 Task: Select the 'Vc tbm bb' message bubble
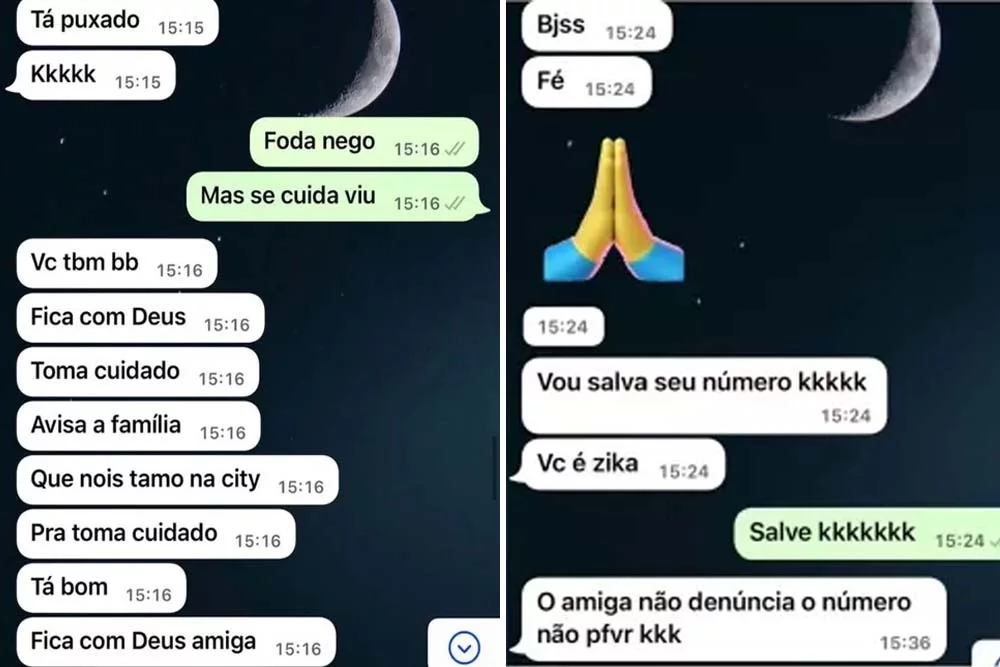pyautogui.click(x=117, y=263)
